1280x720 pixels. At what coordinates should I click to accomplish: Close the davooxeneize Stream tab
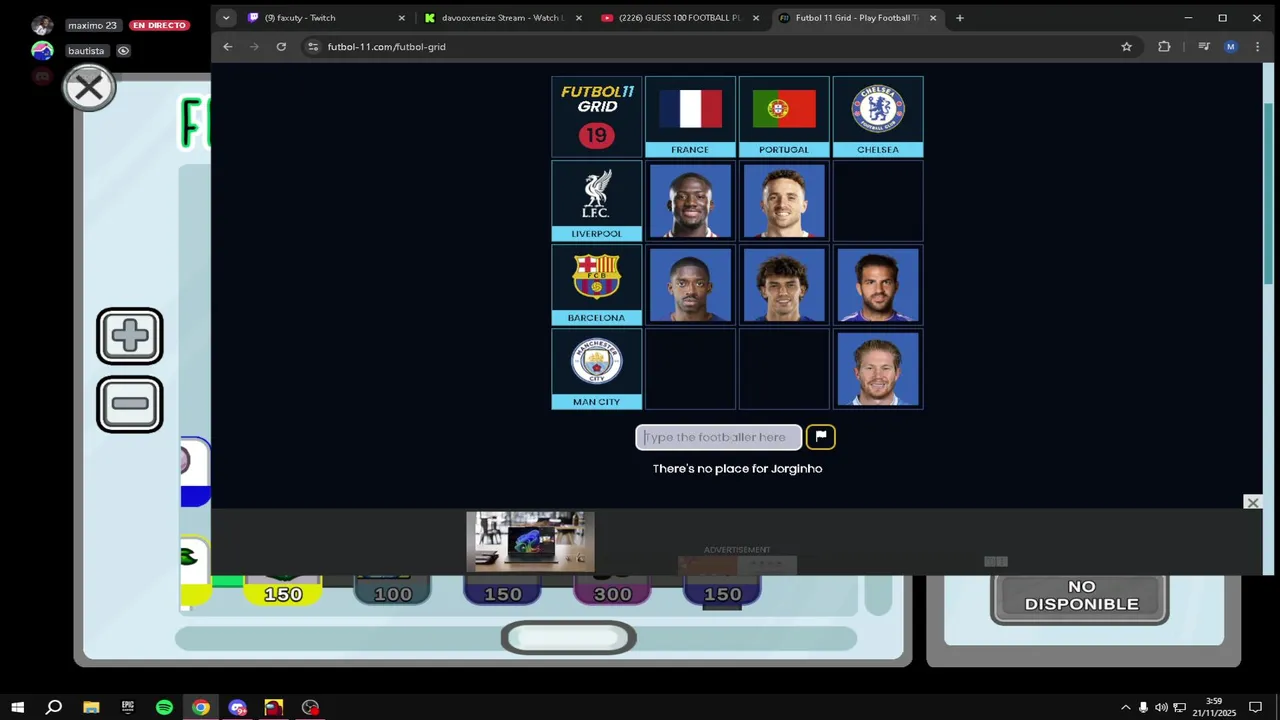click(578, 18)
